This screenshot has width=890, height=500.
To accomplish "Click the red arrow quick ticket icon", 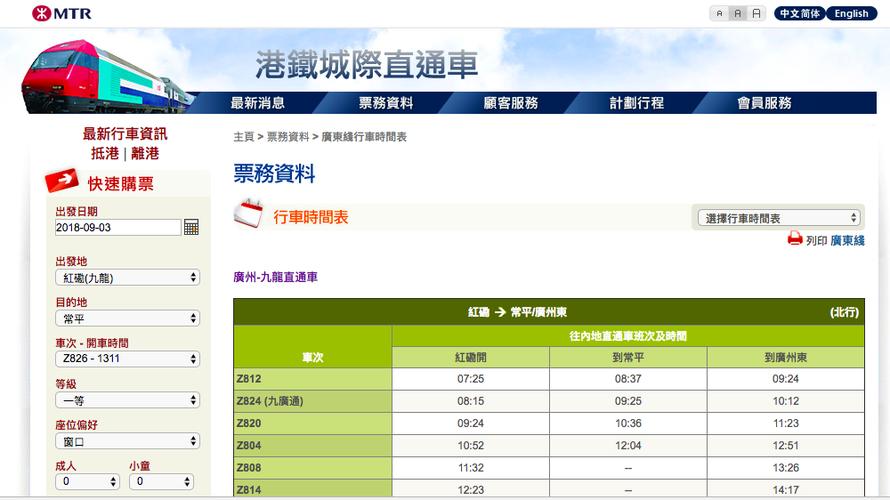I will pyautogui.click(x=61, y=180).
